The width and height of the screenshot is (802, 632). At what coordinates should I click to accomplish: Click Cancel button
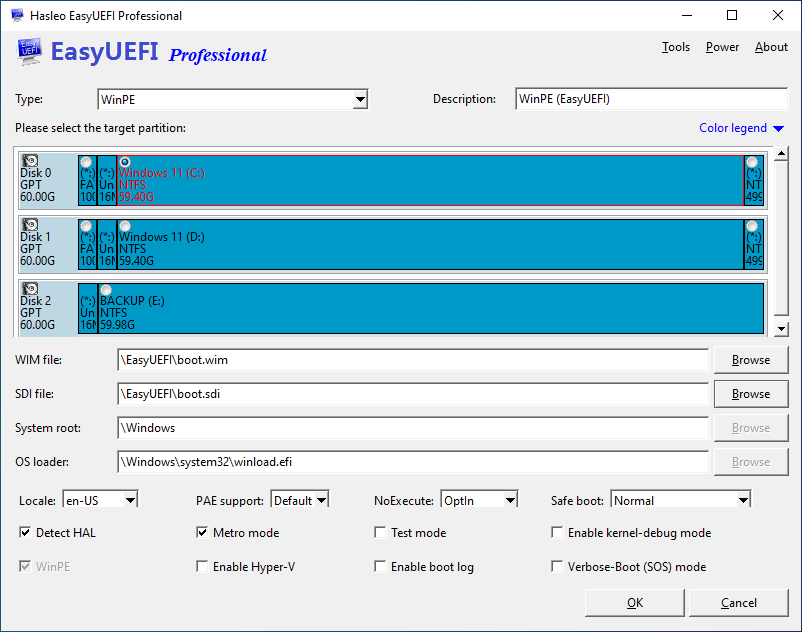coord(739,603)
